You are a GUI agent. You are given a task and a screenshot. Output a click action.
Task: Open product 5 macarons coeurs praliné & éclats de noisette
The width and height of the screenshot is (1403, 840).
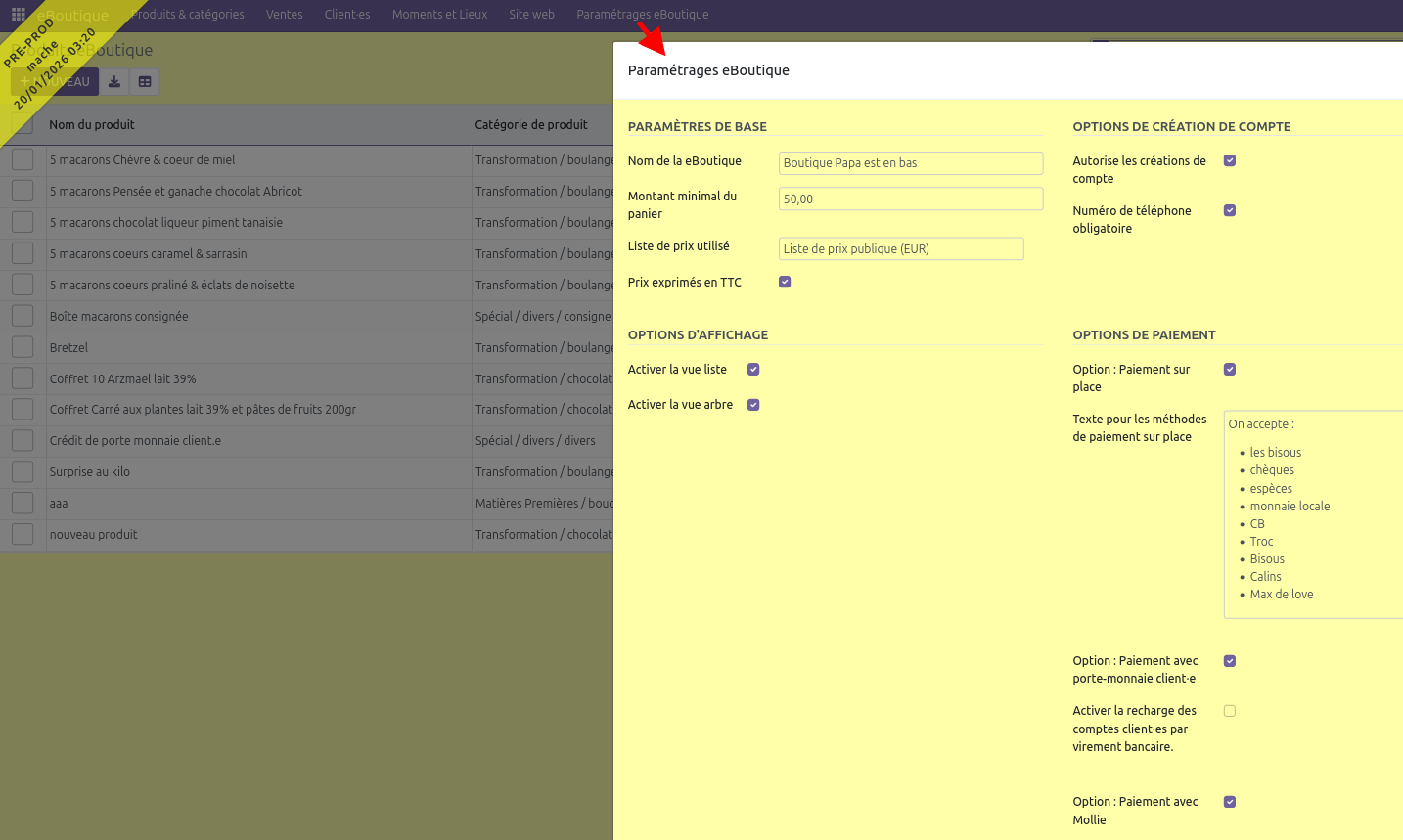tap(172, 286)
